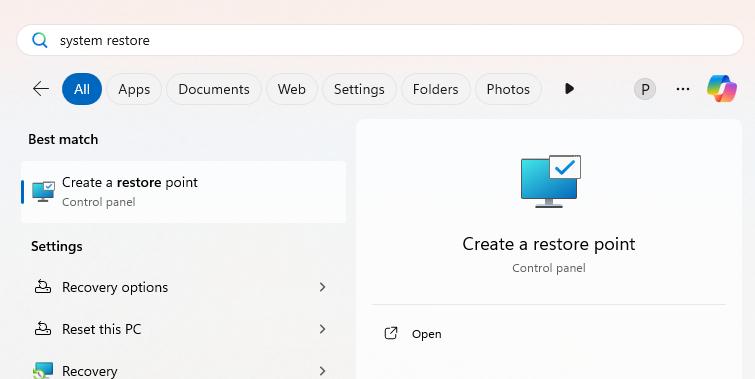This screenshot has height=379, width=755.
Task: Click into the system restore search field
Action: click(x=380, y=40)
